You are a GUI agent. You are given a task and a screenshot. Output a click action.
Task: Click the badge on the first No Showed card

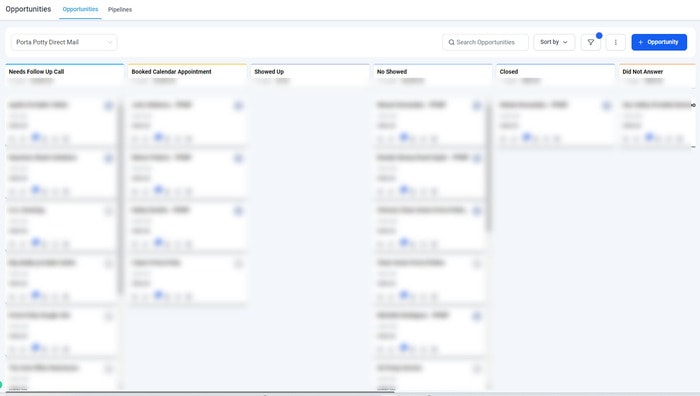(x=477, y=106)
